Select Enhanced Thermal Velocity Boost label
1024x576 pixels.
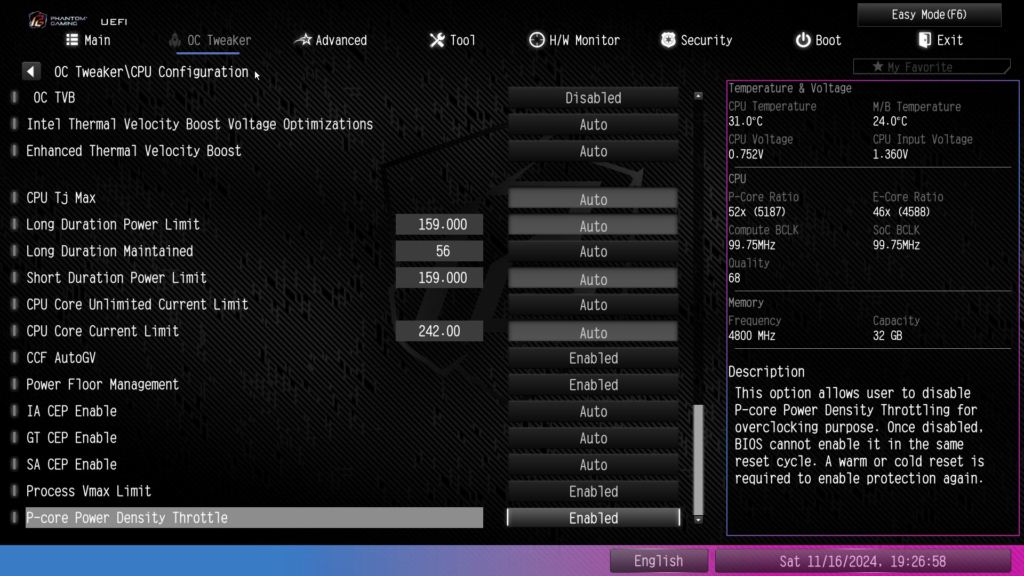134,151
